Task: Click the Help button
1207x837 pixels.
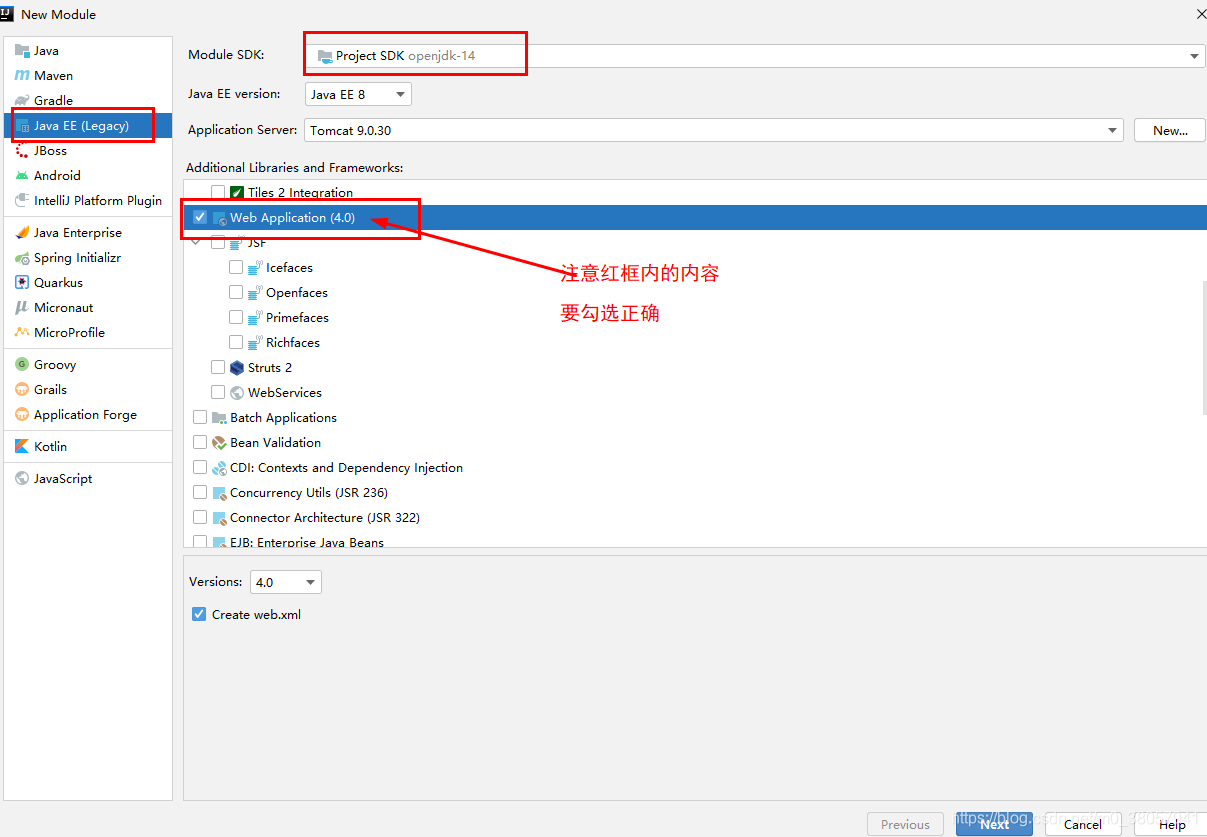Action: point(1172,824)
